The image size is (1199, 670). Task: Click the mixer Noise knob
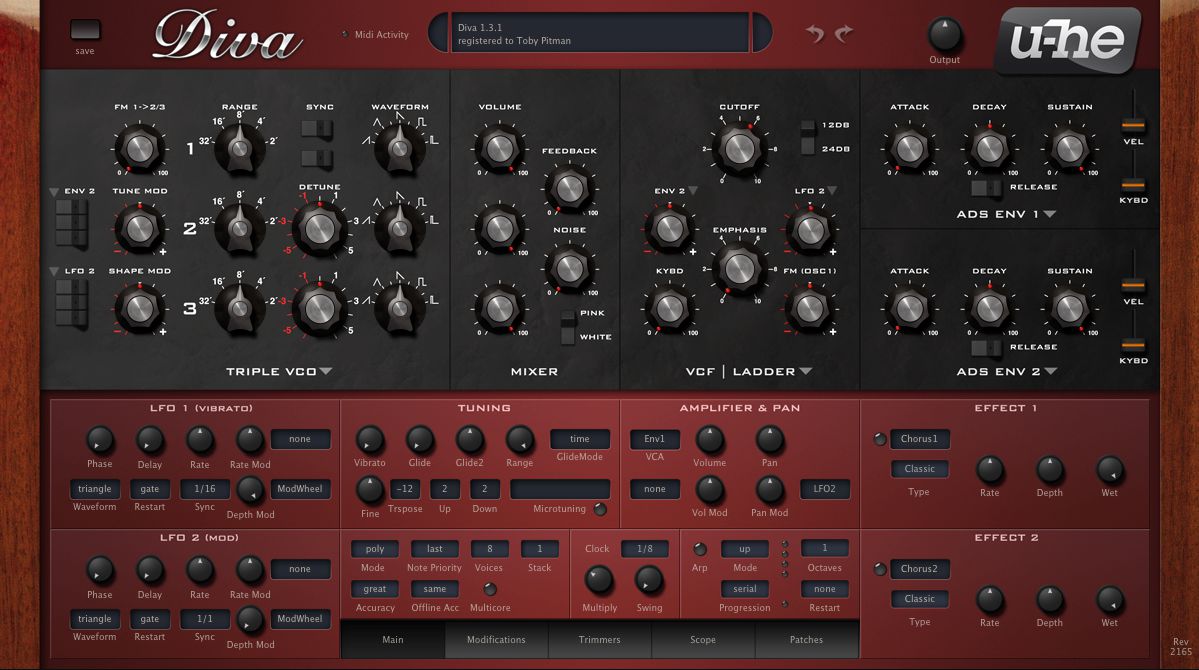pyautogui.click(x=570, y=268)
